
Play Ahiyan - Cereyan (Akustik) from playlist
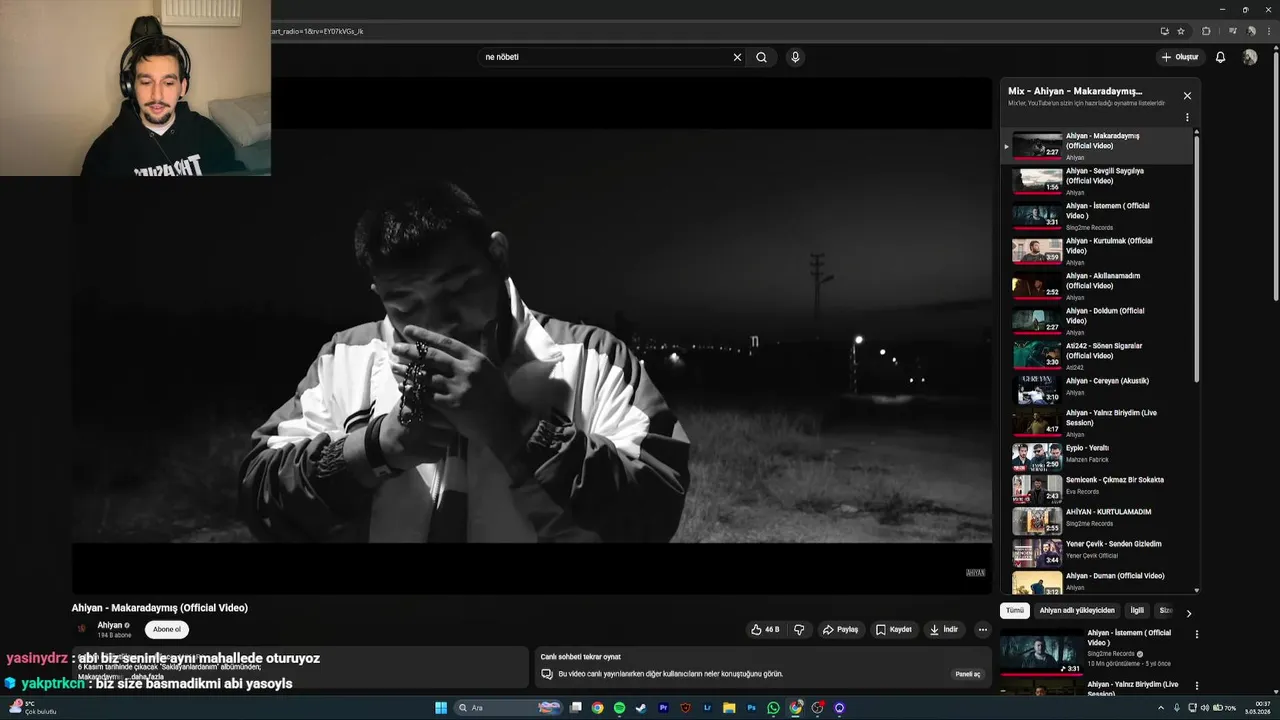[x=1097, y=388]
